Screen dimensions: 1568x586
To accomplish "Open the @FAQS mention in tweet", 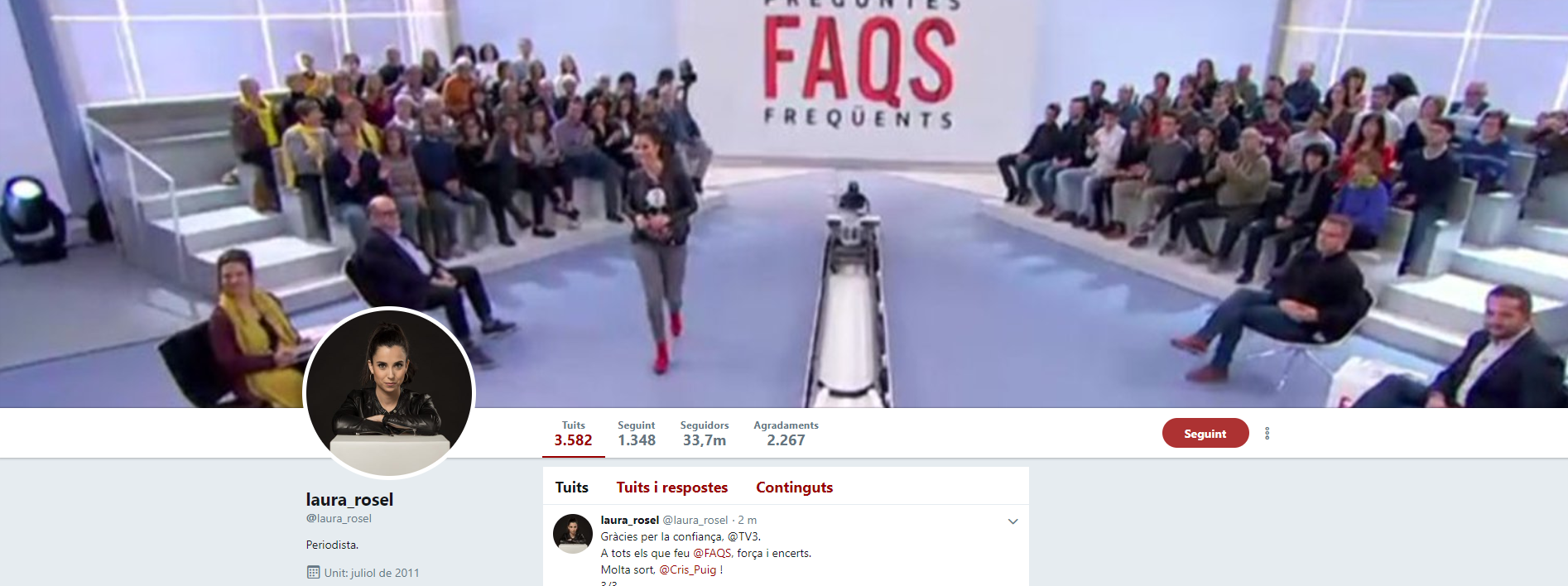I will (x=712, y=553).
